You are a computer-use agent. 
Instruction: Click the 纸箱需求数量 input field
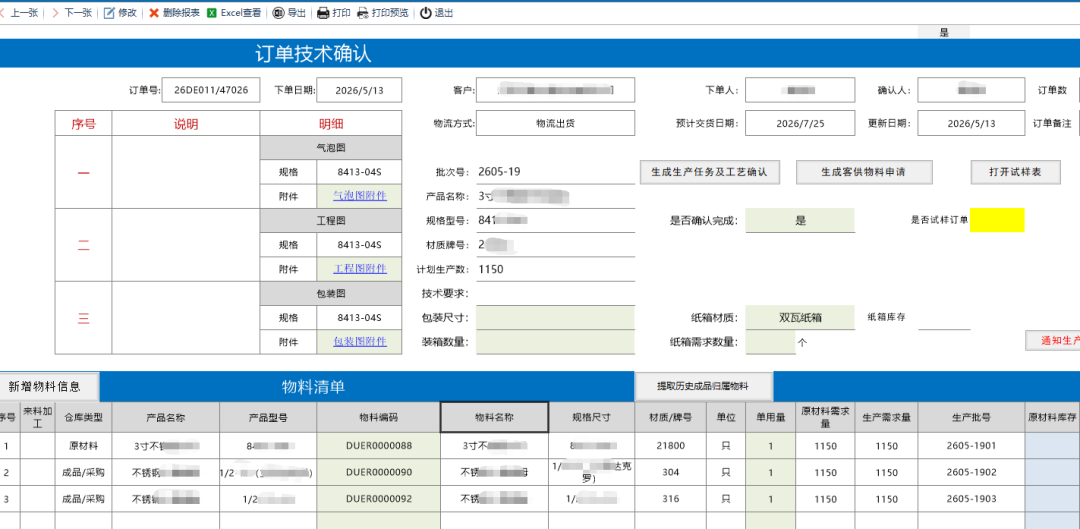click(x=771, y=342)
